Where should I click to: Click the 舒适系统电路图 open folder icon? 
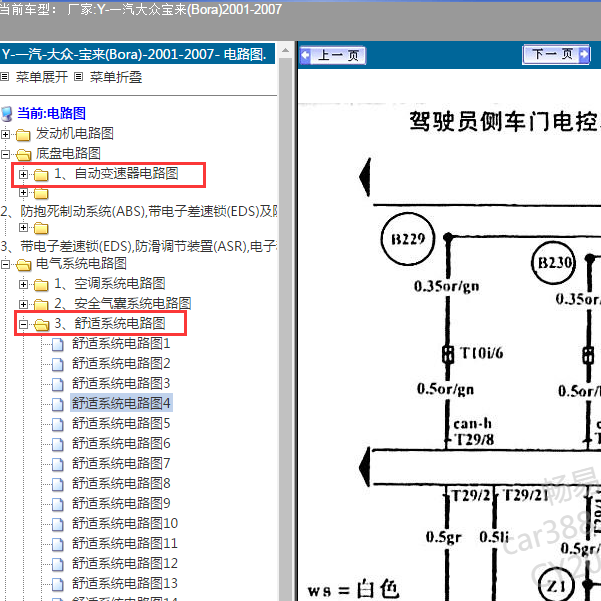coord(41,325)
